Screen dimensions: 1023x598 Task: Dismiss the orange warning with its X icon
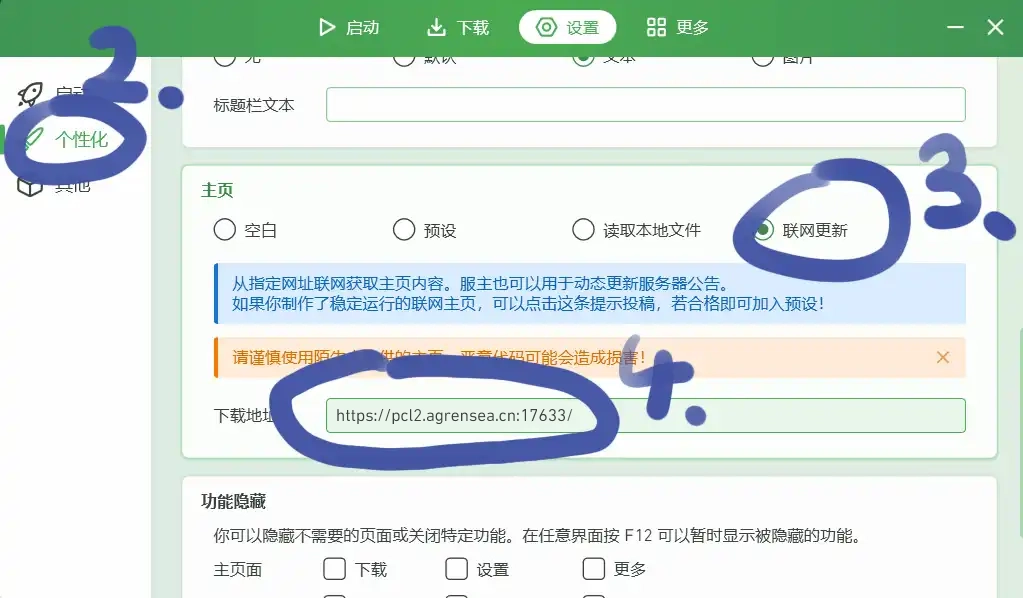[942, 357]
